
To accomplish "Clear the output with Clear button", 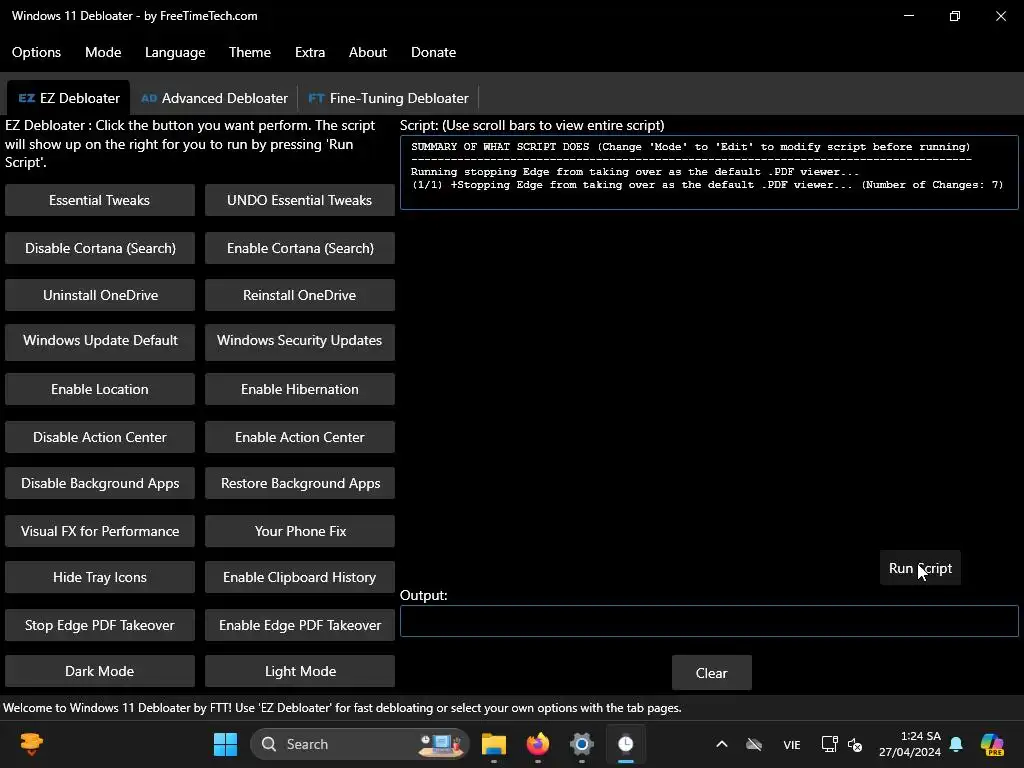I will 711,673.
